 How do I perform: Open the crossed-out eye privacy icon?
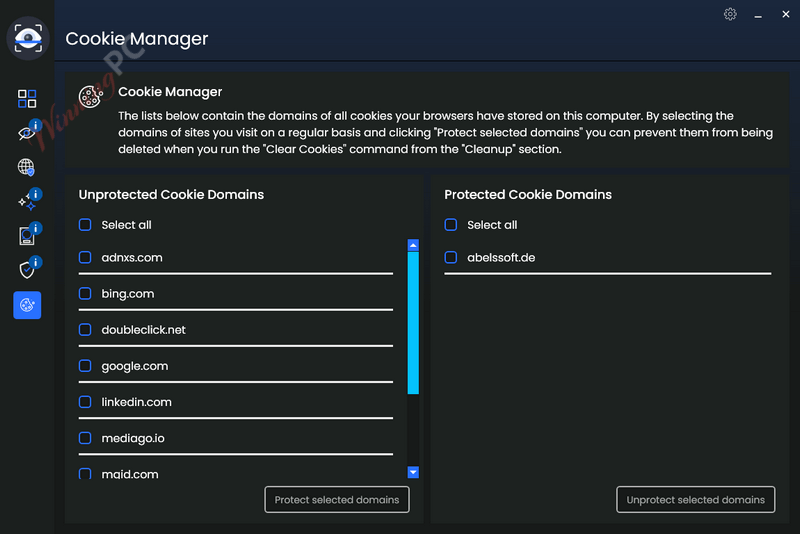click(27, 133)
